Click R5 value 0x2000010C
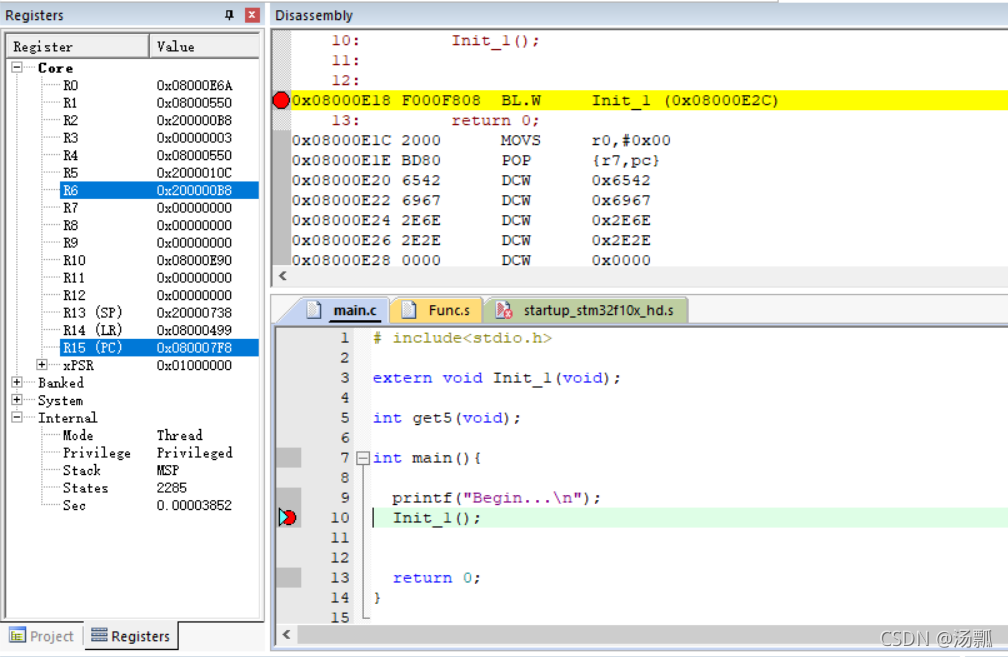The image size is (1008, 657). tap(194, 173)
